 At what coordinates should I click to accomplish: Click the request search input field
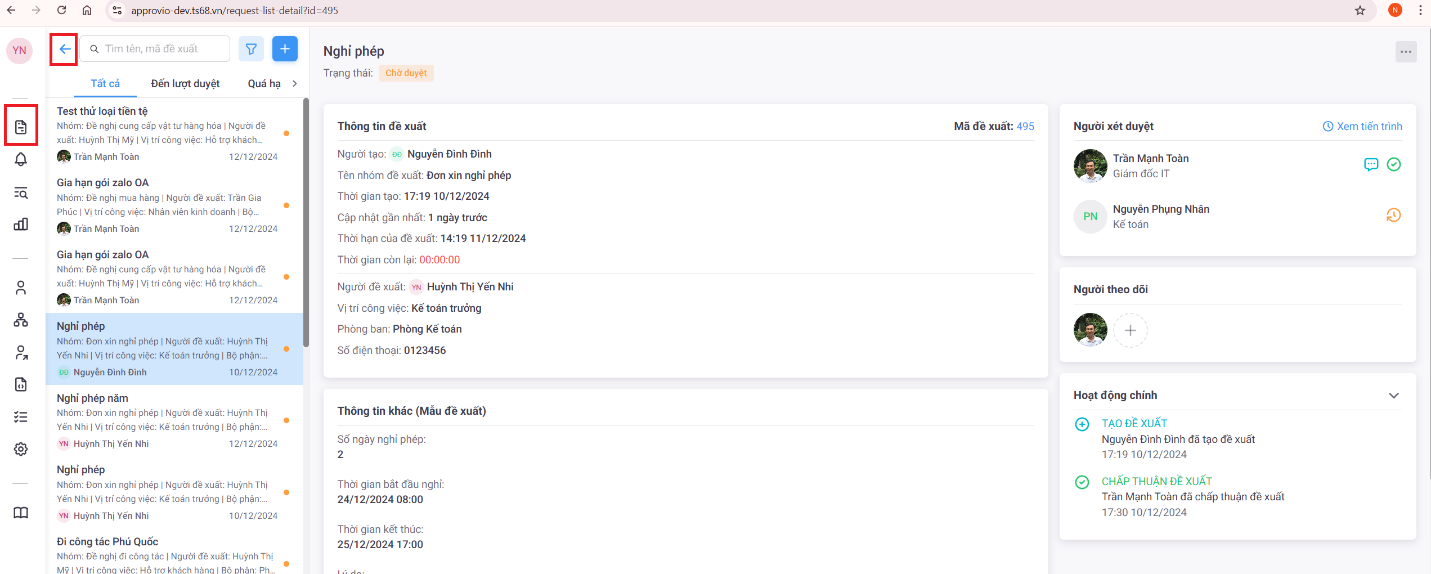(160, 49)
